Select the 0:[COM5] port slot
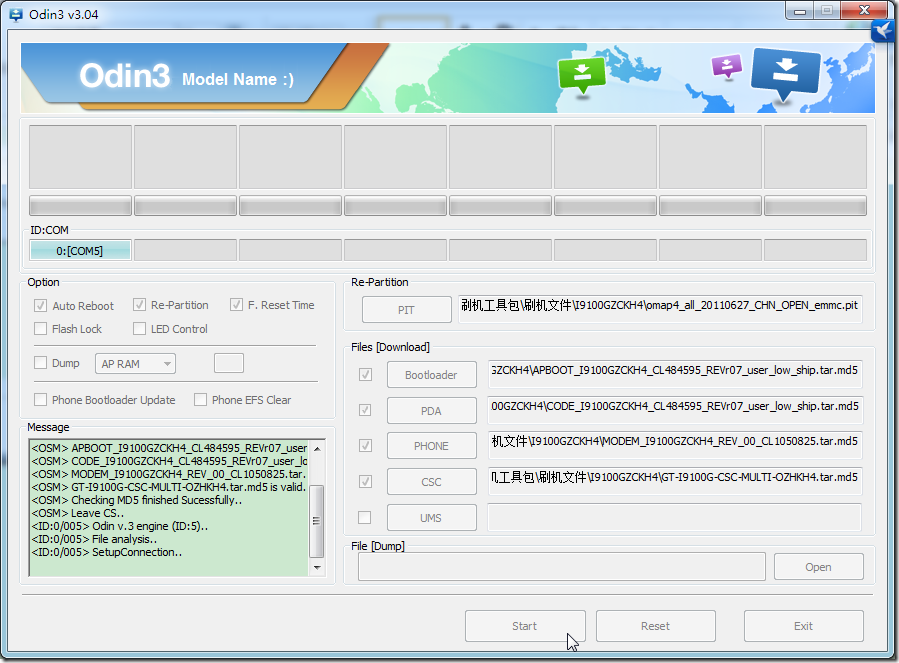 [x=80, y=251]
